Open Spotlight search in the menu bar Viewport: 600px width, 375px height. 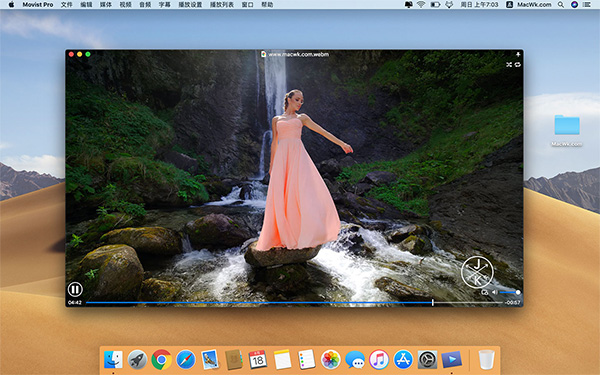coord(561,5)
